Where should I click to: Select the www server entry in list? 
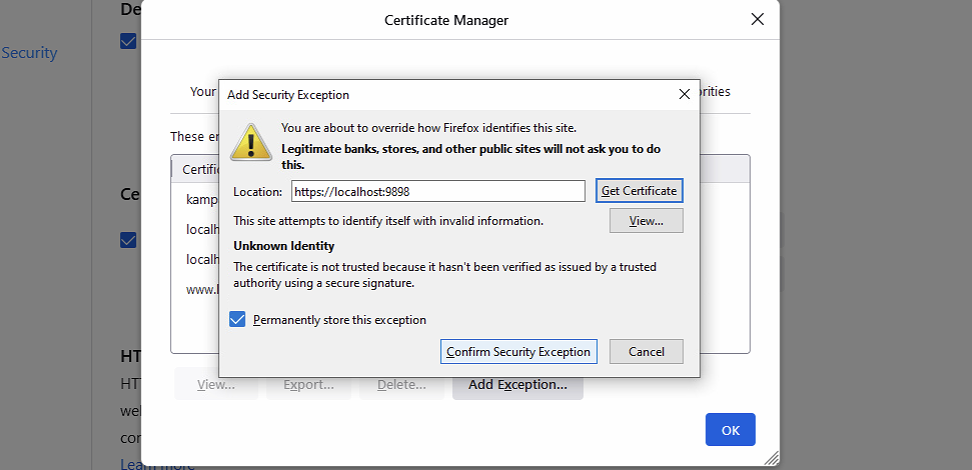202,290
